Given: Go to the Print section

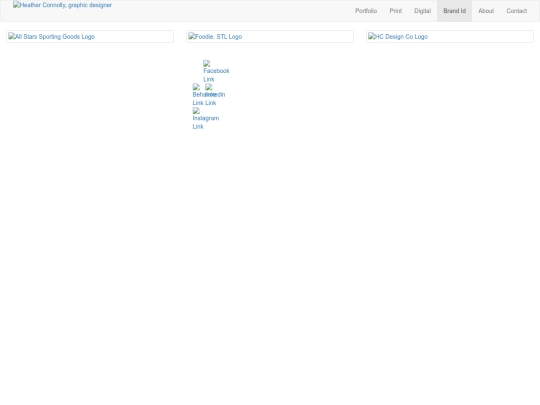Looking at the screenshot, I should click(x=395, y=11).
